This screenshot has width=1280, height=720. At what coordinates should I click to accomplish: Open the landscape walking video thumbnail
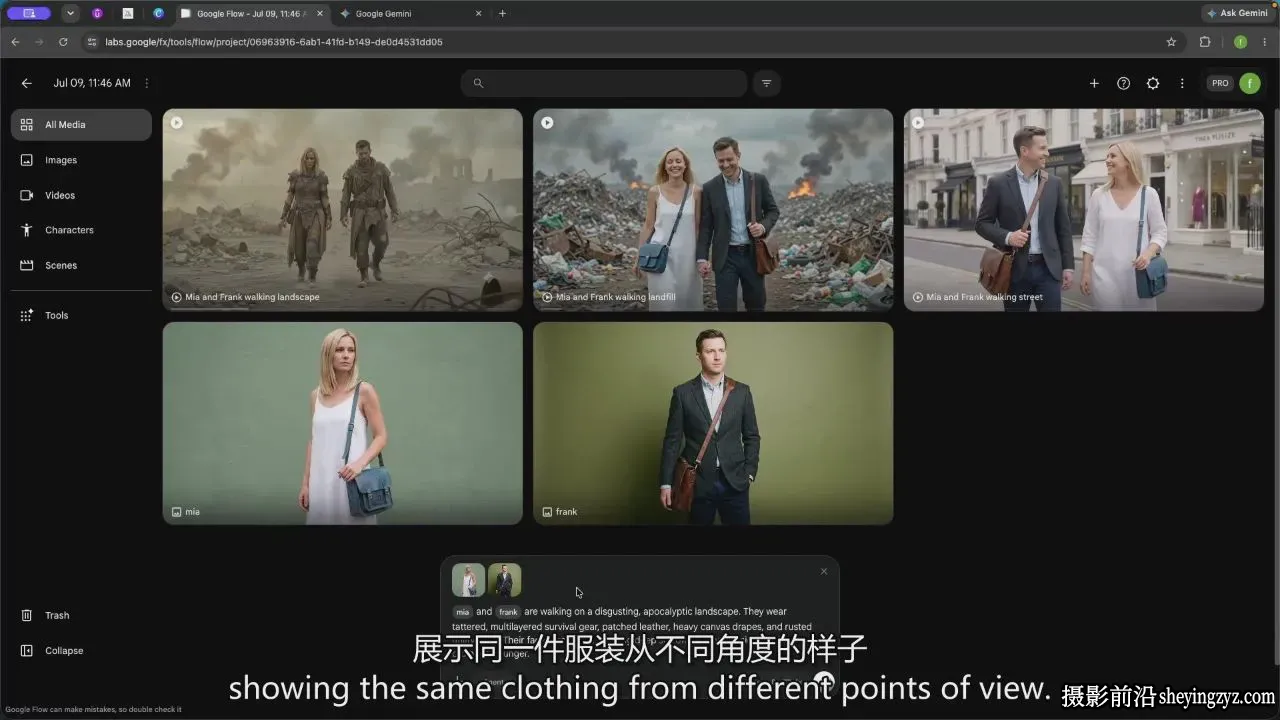[342, 209]
